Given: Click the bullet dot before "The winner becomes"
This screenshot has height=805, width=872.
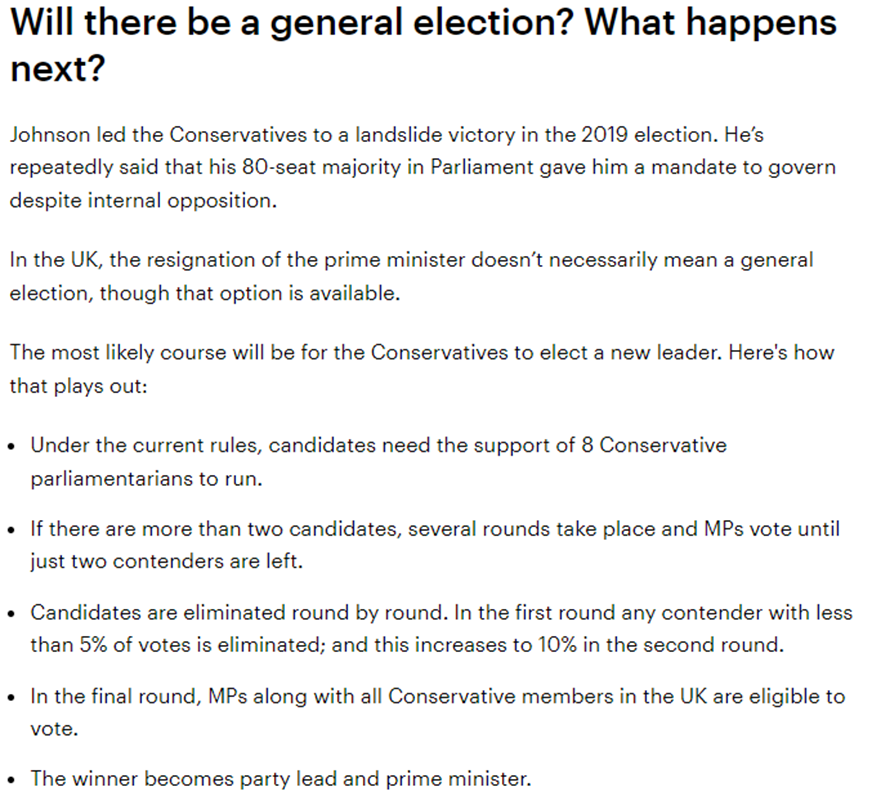Looking at the screenshot, I should [x=11, y=780].
